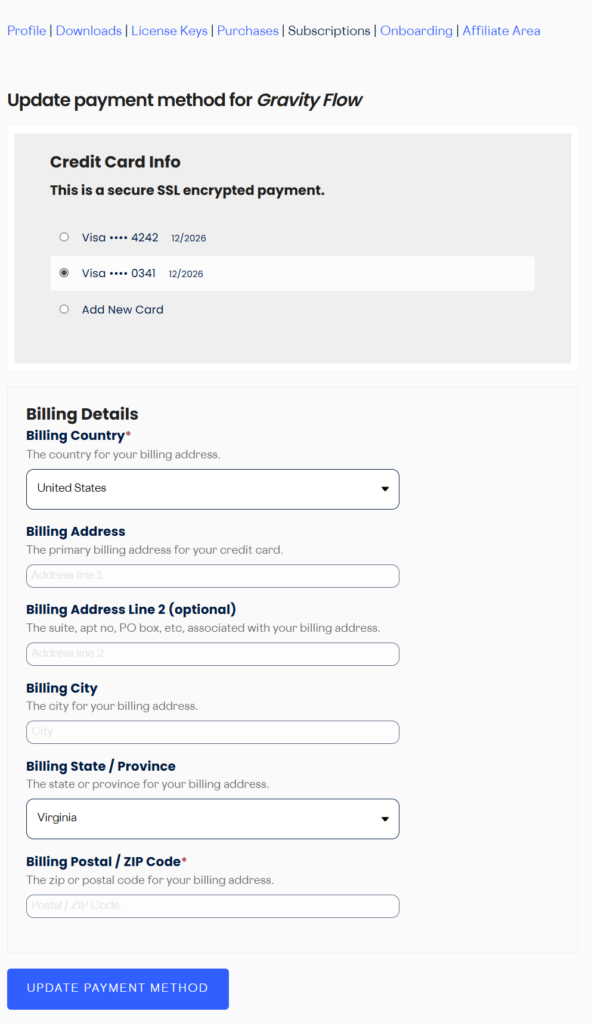Viewport: 592px width, 1024px height.
Task: Expand the United States country selector
Action: coord(212,489)
